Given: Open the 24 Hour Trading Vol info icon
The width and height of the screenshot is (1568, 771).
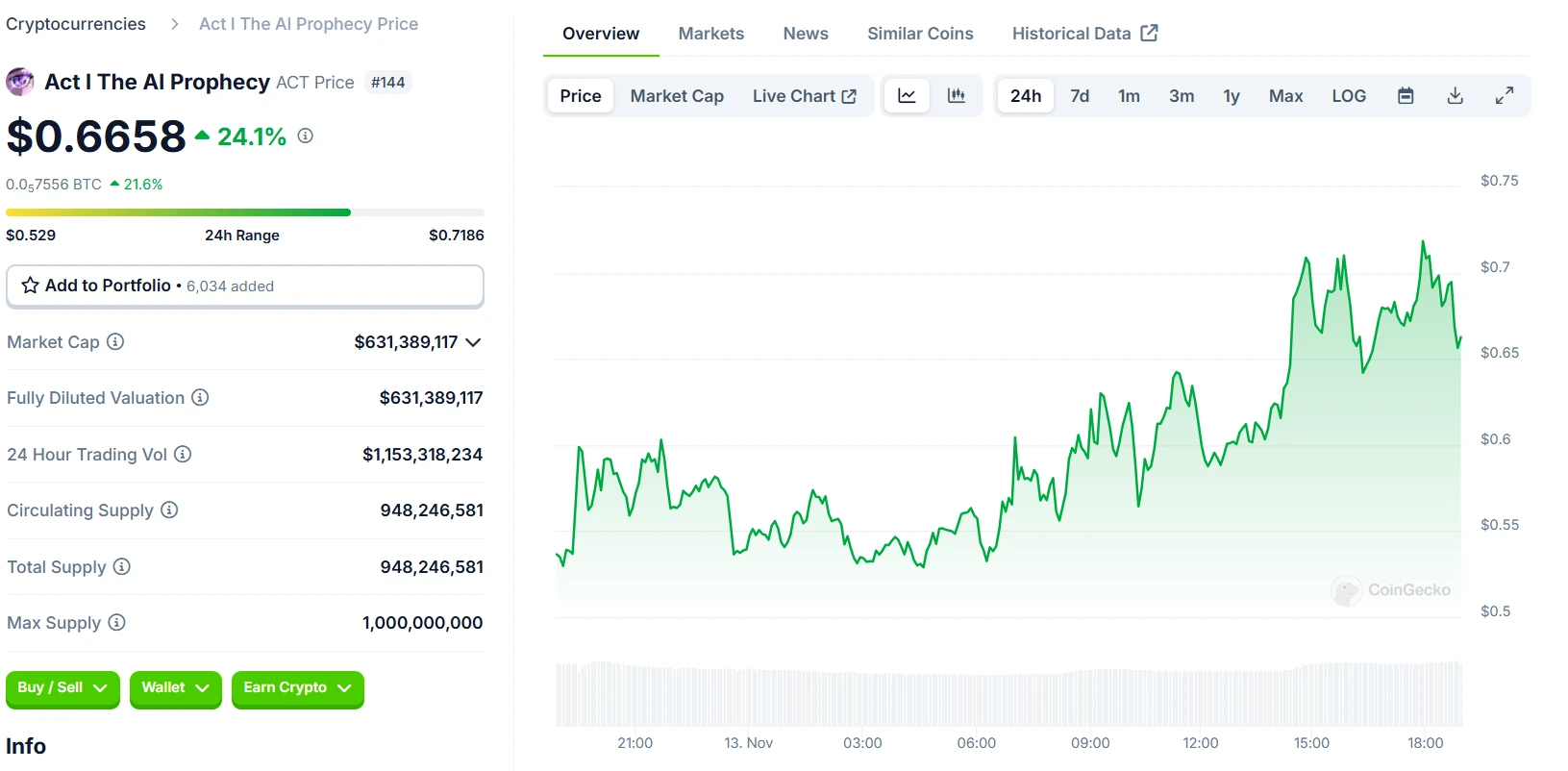Looking at the screenshot, I should (x=183, y=454).
